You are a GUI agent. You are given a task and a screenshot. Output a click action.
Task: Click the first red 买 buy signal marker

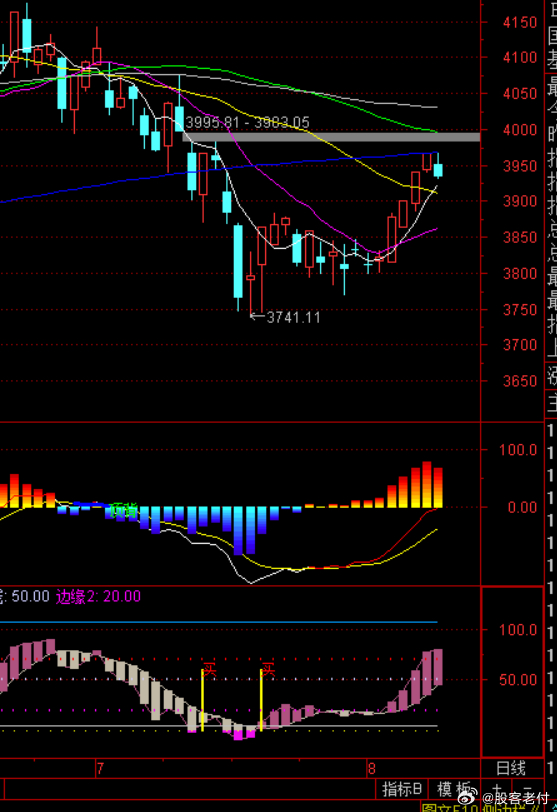(x=209, y=669)
